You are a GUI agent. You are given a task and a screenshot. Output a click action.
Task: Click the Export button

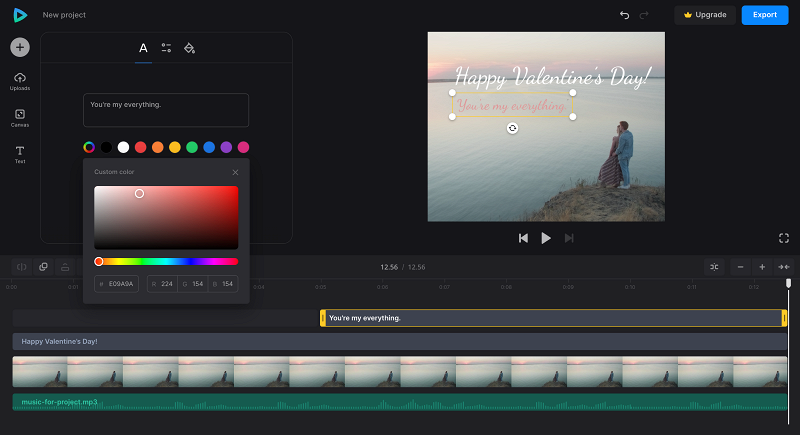point(765,15)
